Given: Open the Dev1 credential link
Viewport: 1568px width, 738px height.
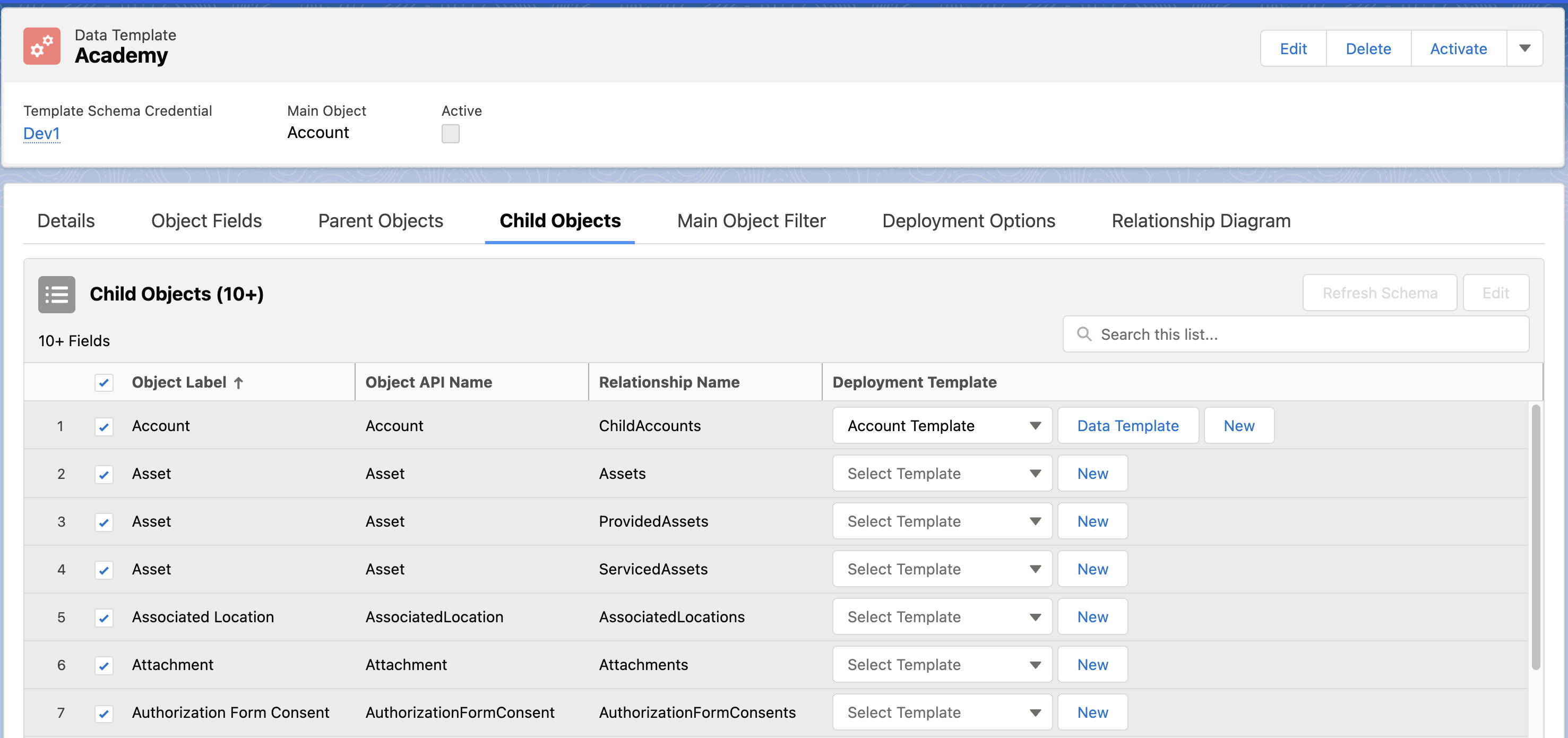Looking at the screenshot, I should point(41,133).
